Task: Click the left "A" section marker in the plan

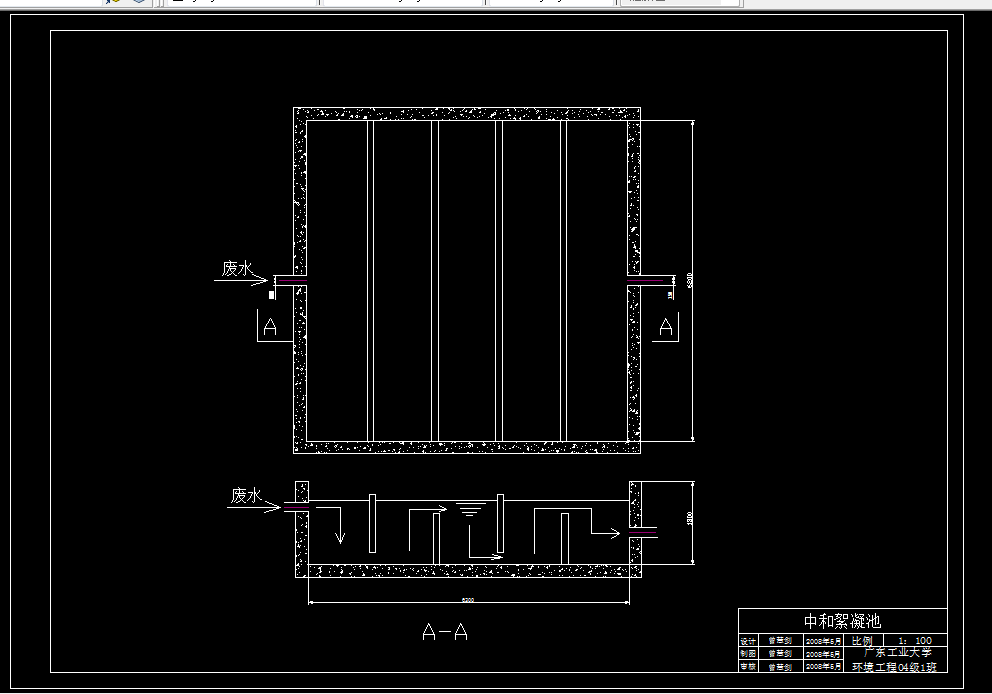Action: 270,326
